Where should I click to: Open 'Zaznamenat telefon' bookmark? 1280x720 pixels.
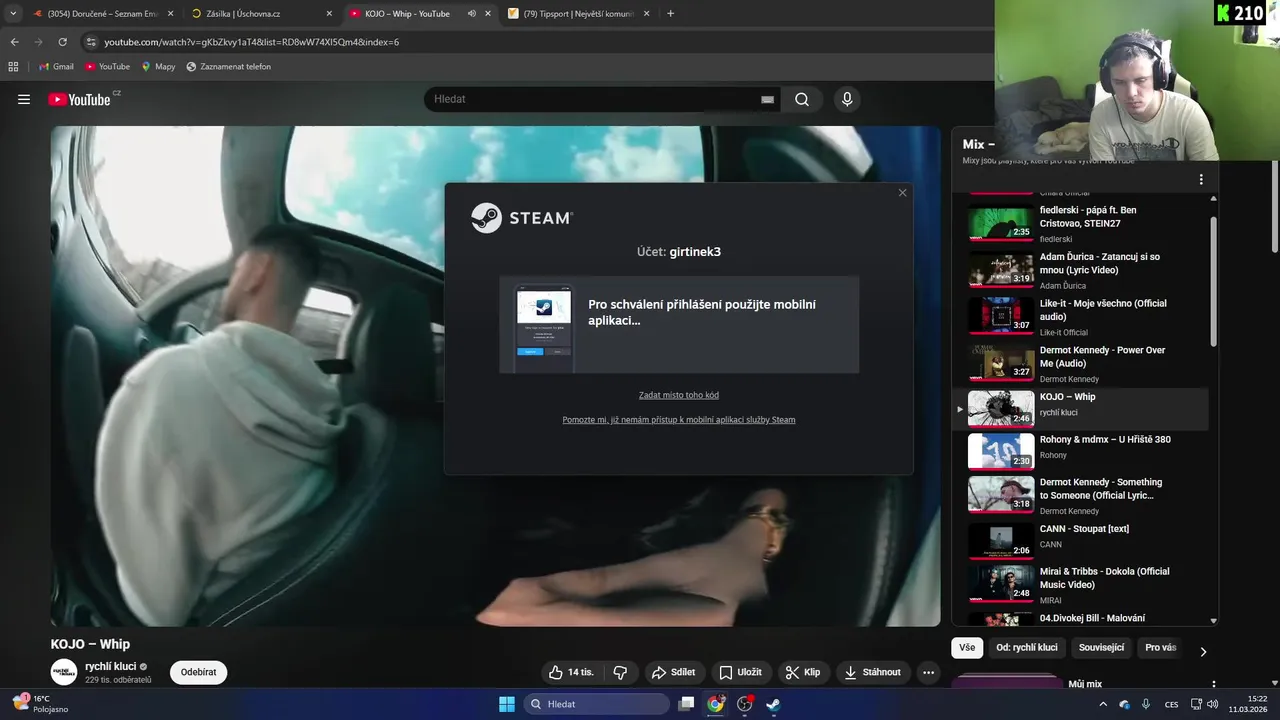tap(228, 67)
